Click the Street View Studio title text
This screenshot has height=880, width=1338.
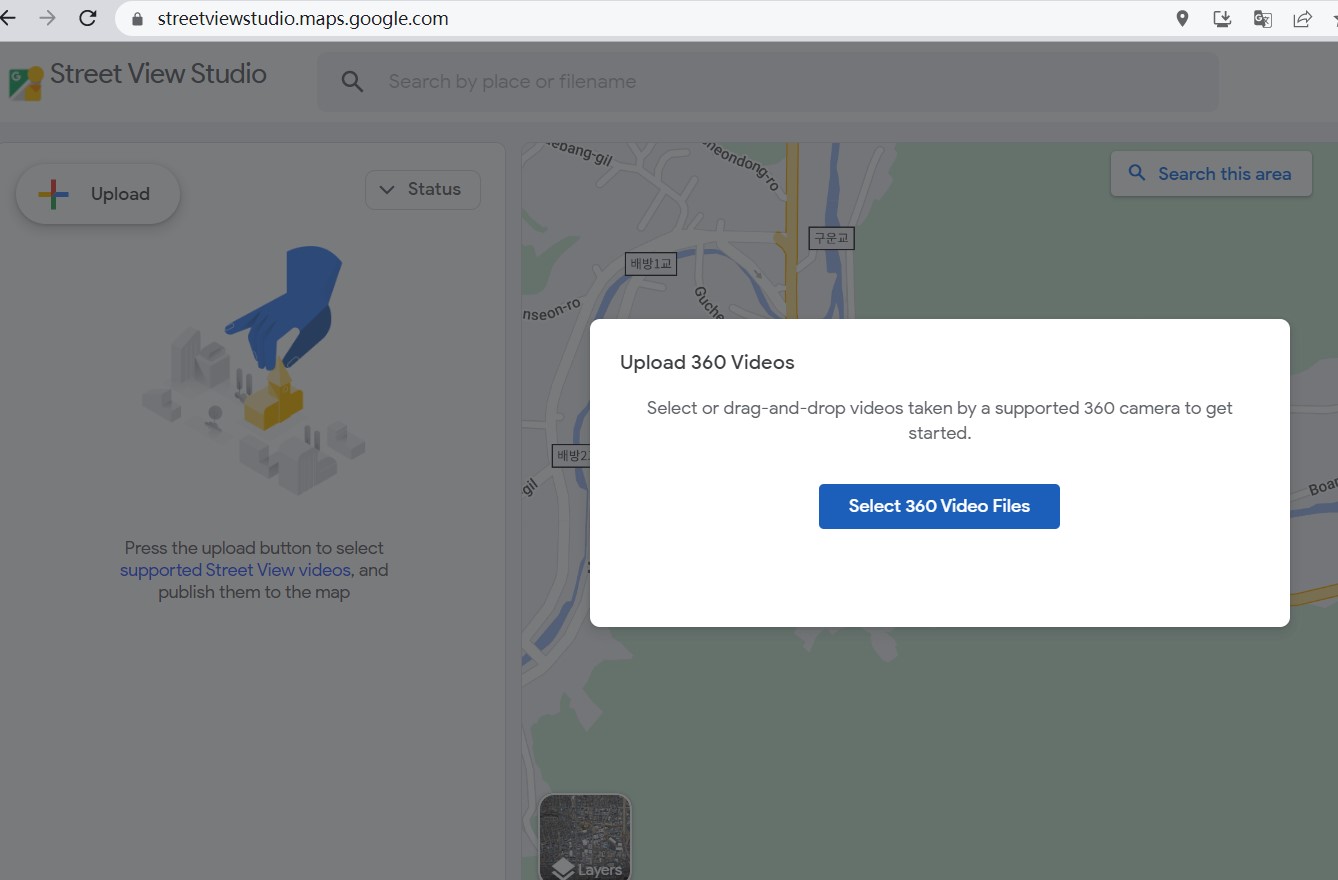(158, 74)
